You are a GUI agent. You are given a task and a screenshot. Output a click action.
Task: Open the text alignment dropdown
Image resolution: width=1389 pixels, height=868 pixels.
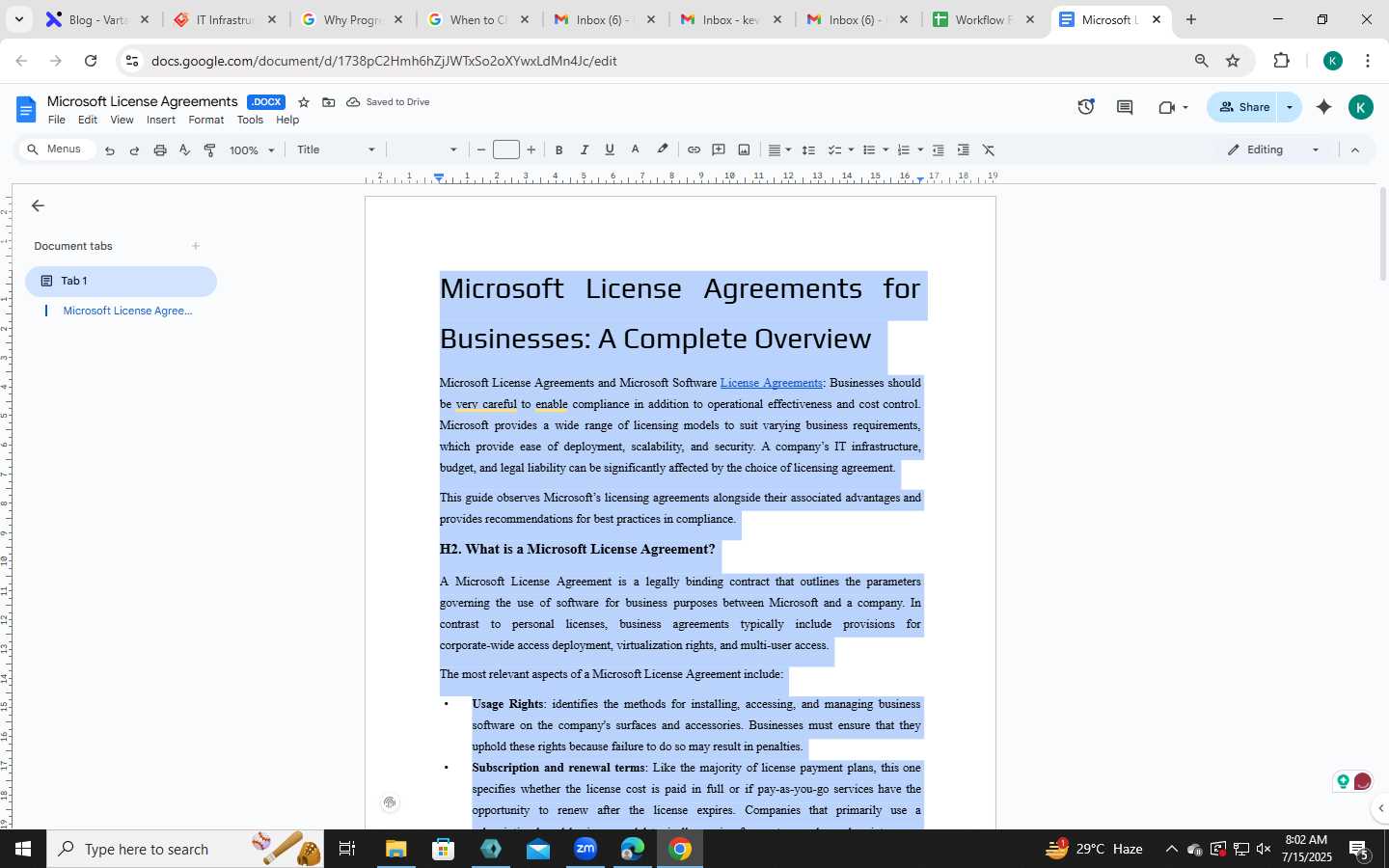pos(779,150)
